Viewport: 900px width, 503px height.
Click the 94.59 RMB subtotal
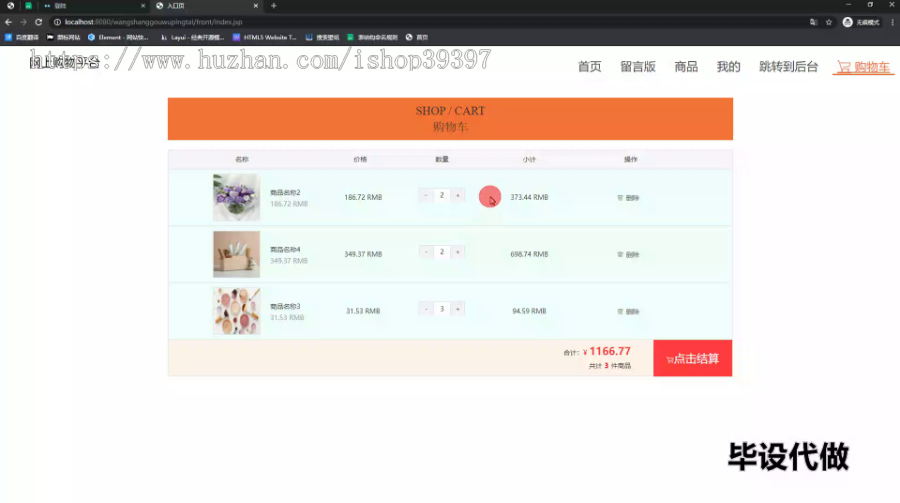529,311
